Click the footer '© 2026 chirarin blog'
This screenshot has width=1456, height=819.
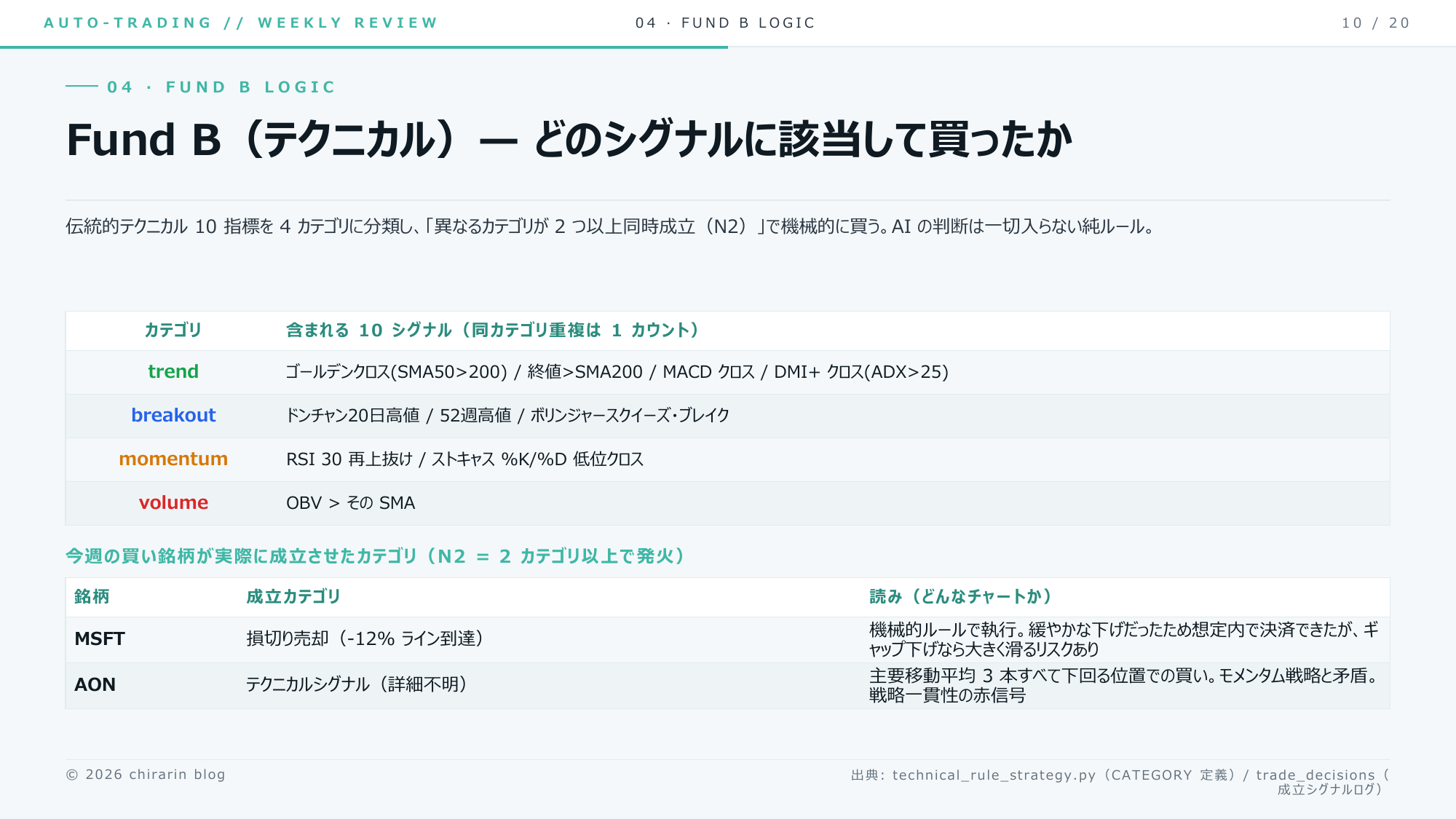[146, 775]
